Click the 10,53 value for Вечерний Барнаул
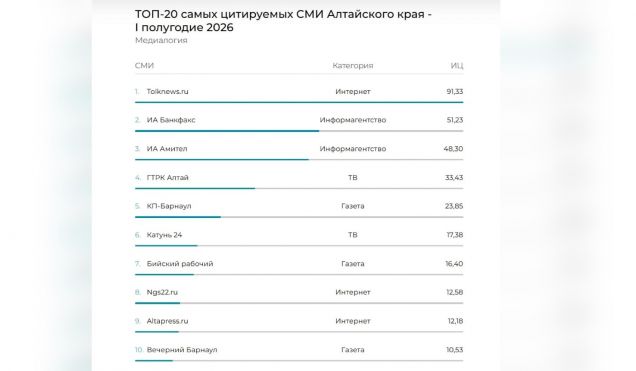Image resolution: width=636 pixels, height=371 pixels. (455, 350)
